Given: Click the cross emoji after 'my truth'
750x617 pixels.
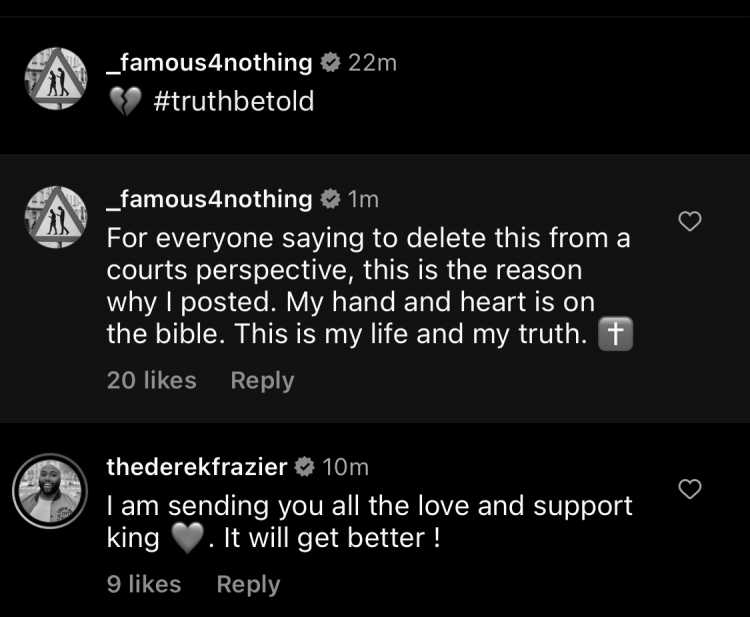Looking at the screenshot, I should pyautogui.click(x=616, y=333).
